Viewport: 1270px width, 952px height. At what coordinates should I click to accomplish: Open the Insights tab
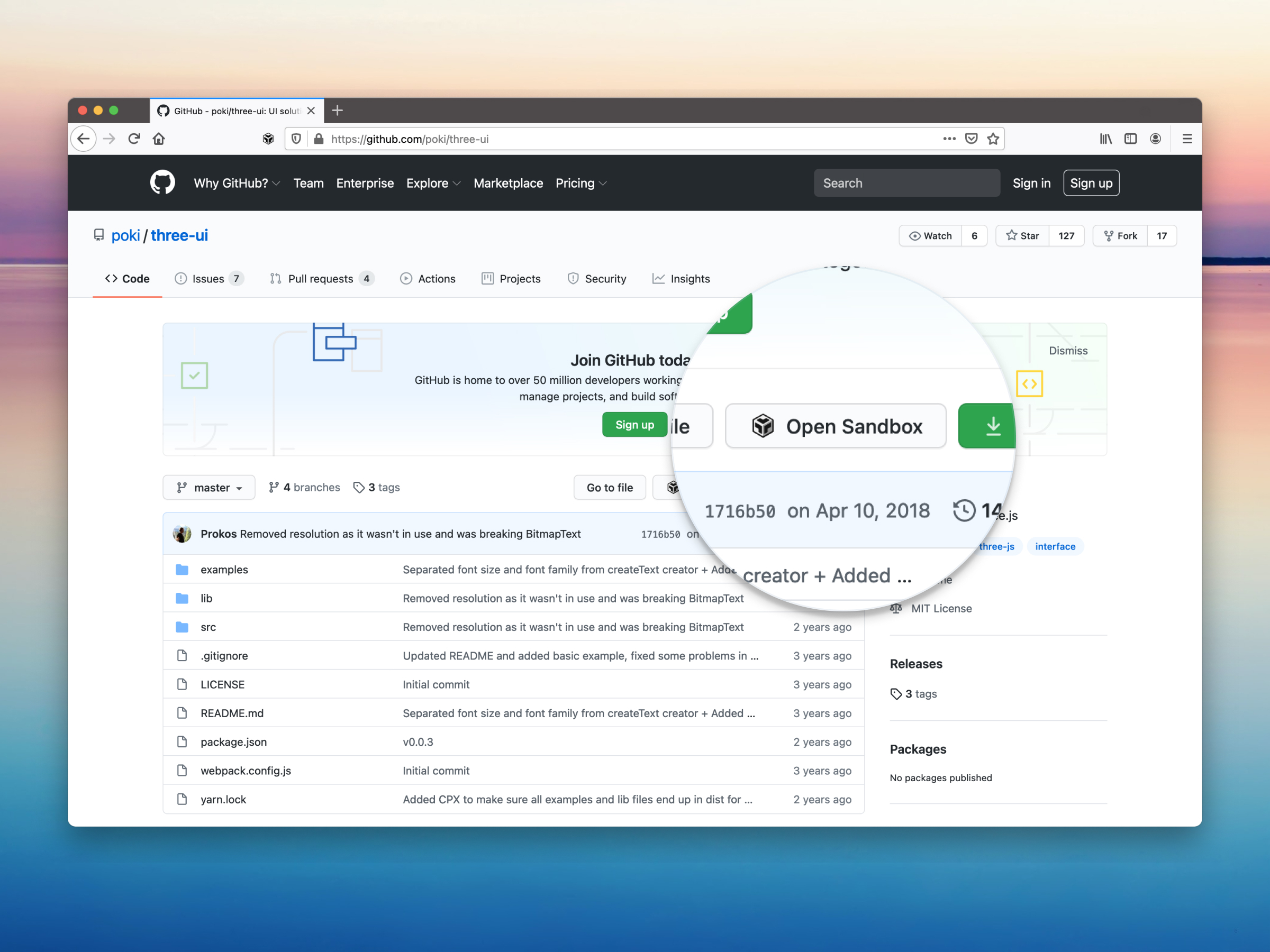(x=681, y=279)
